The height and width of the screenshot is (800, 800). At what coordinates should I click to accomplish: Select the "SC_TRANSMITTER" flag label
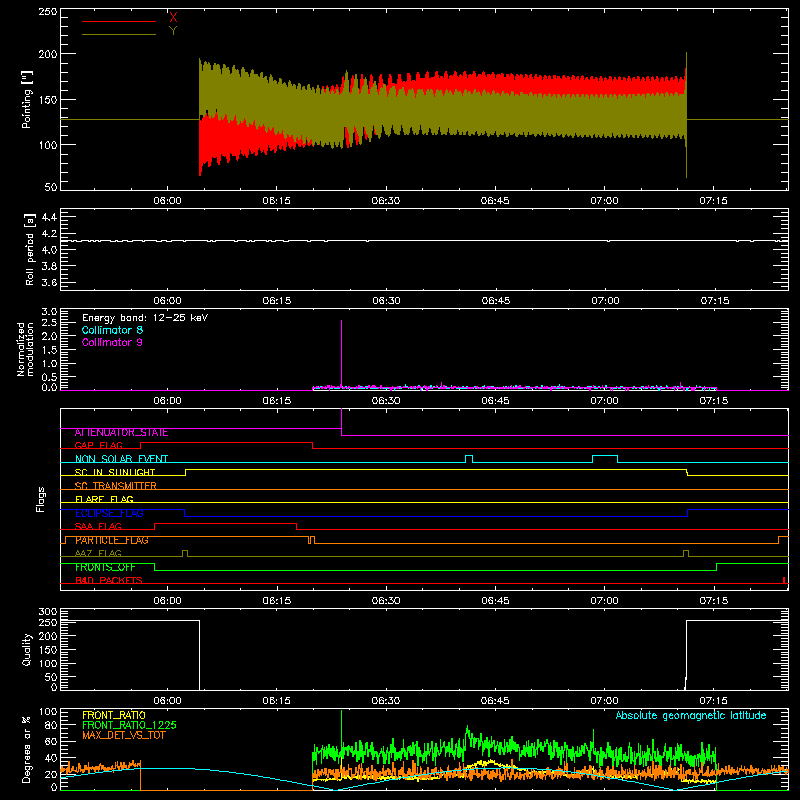pos(116,486)
